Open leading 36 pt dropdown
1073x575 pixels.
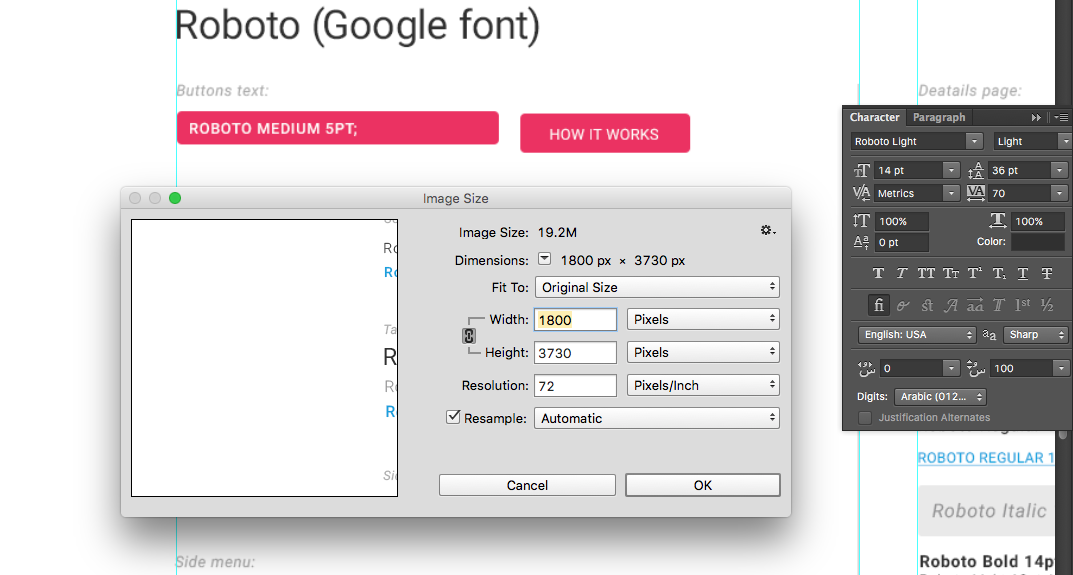tap(1060, 170)
